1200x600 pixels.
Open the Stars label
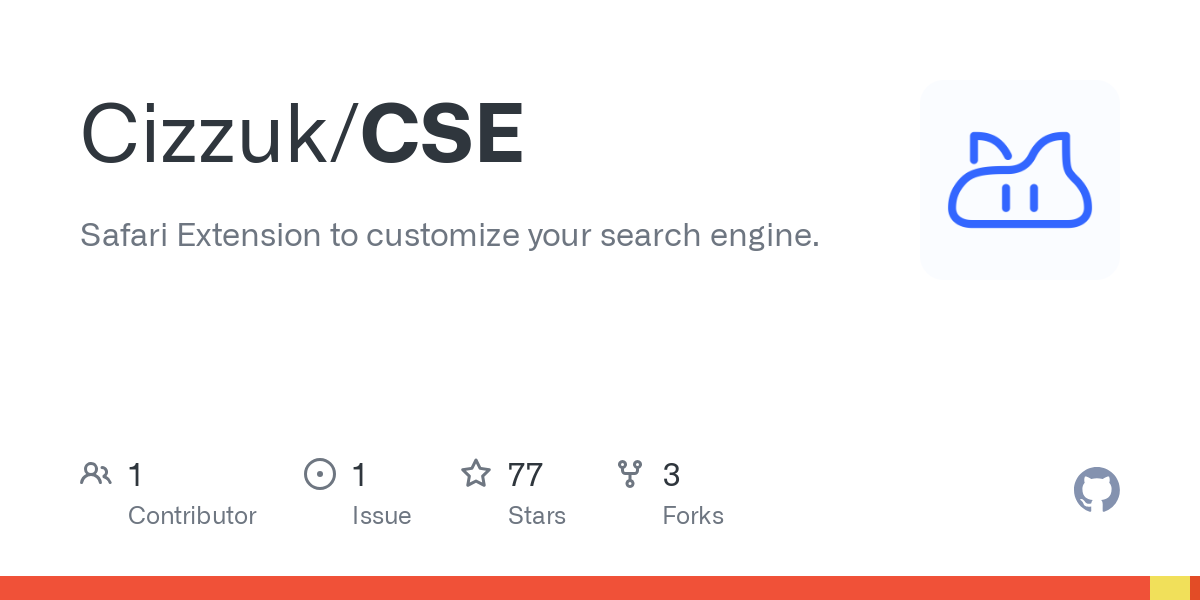[x=536, y=516]
